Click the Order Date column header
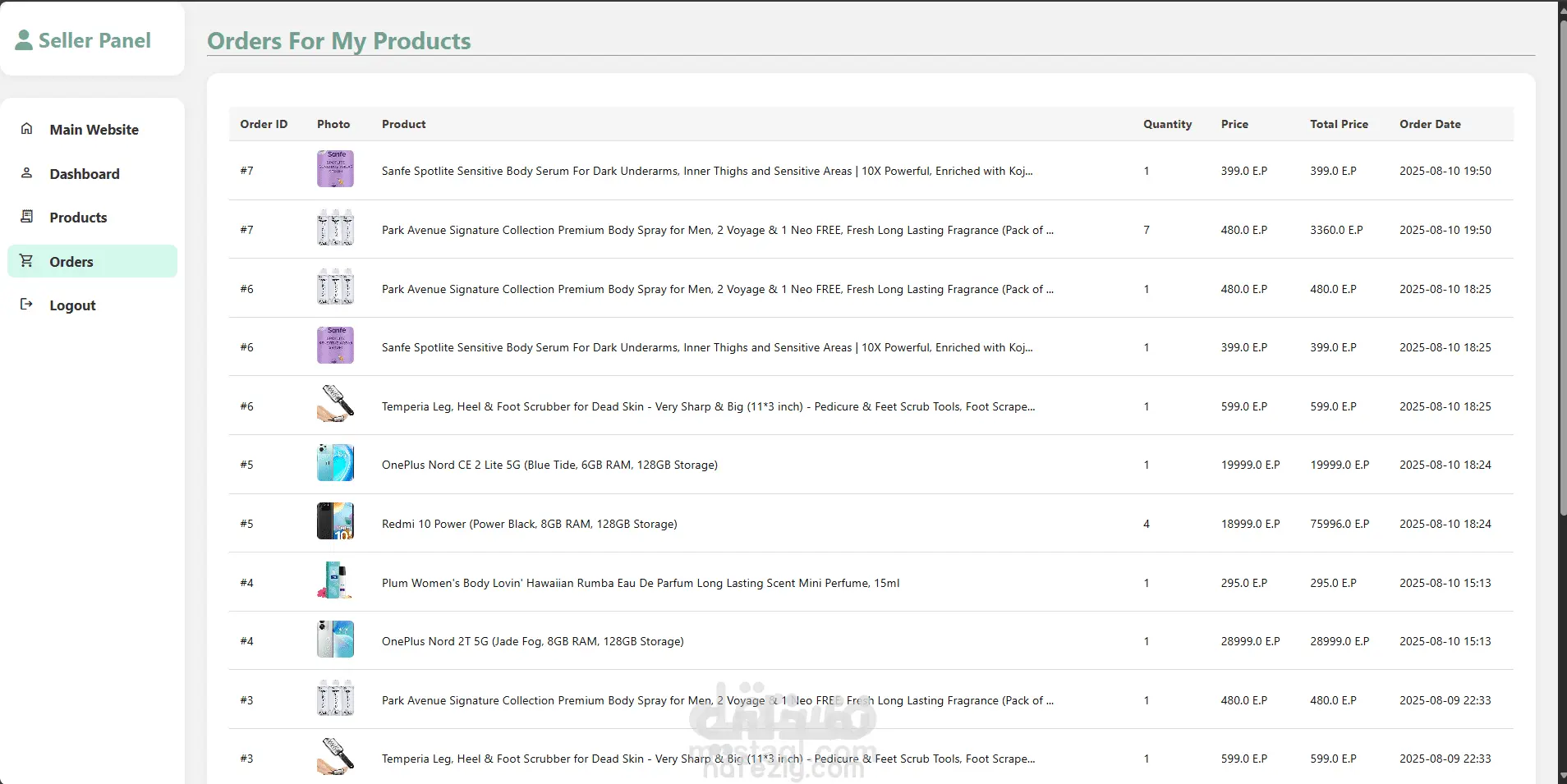The width and height of the screenshot is (1567, 784). click(1430, 125)
